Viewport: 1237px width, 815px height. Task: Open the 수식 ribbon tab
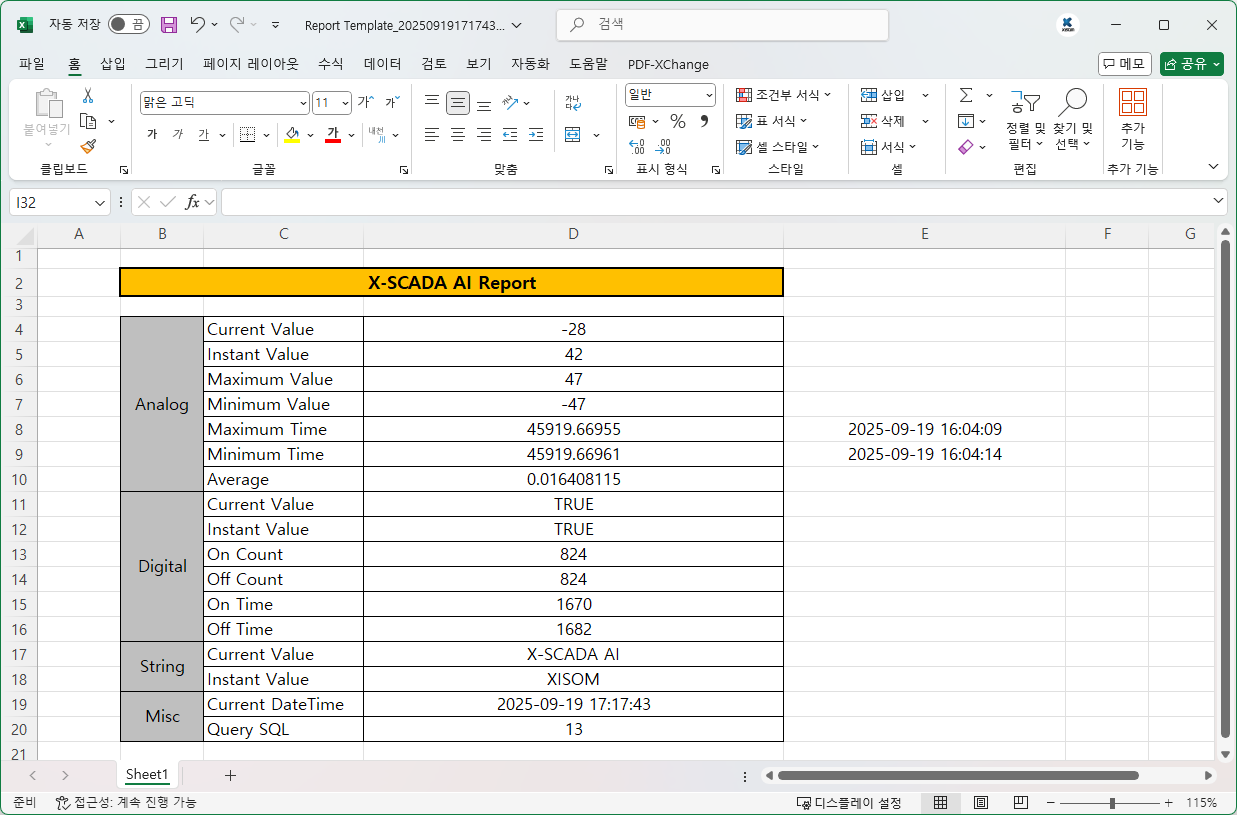click(x=331, y=64)
